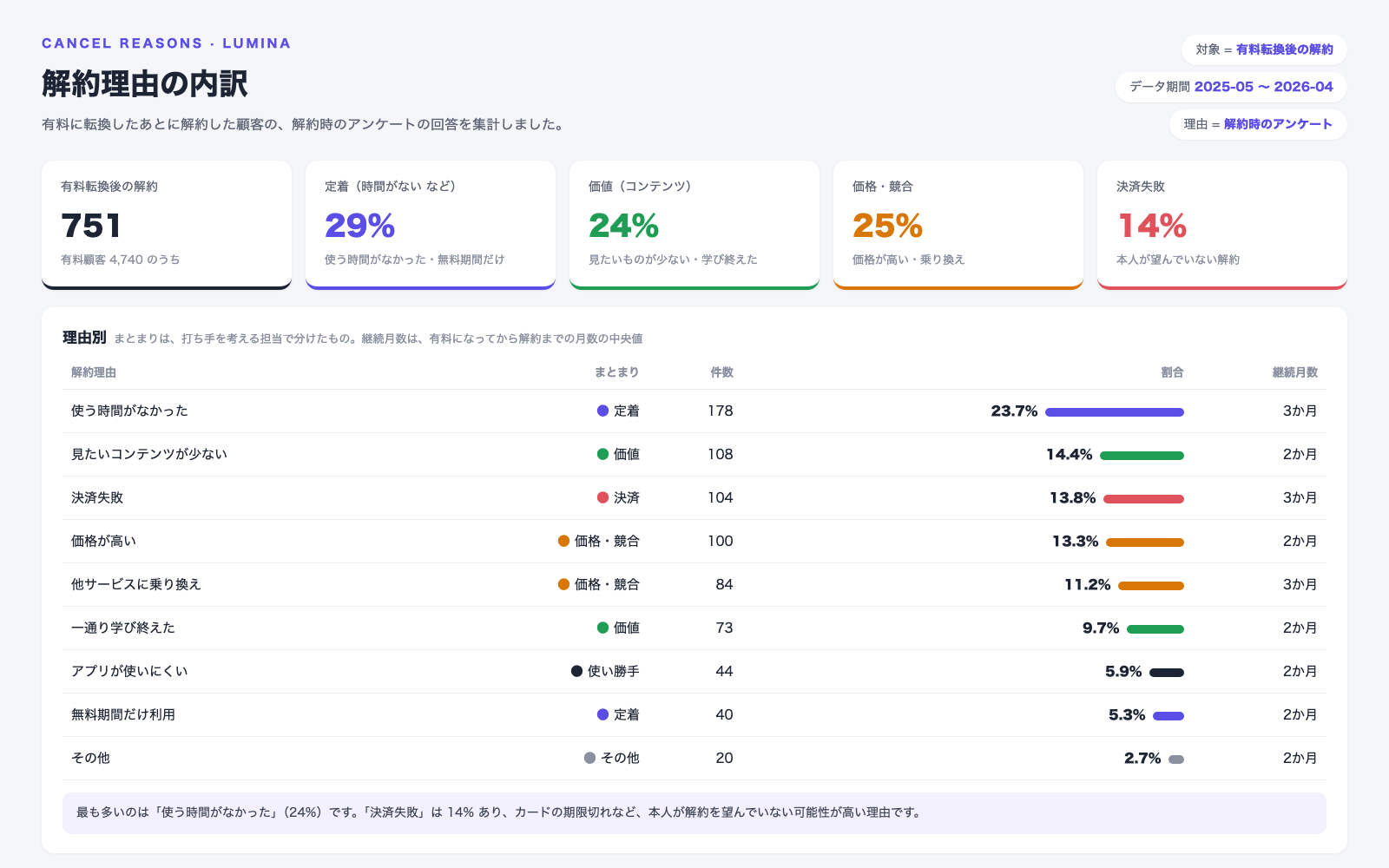Click the 解約理由 column header
This screenshot has height=868, width=1389.
(94, 372)
